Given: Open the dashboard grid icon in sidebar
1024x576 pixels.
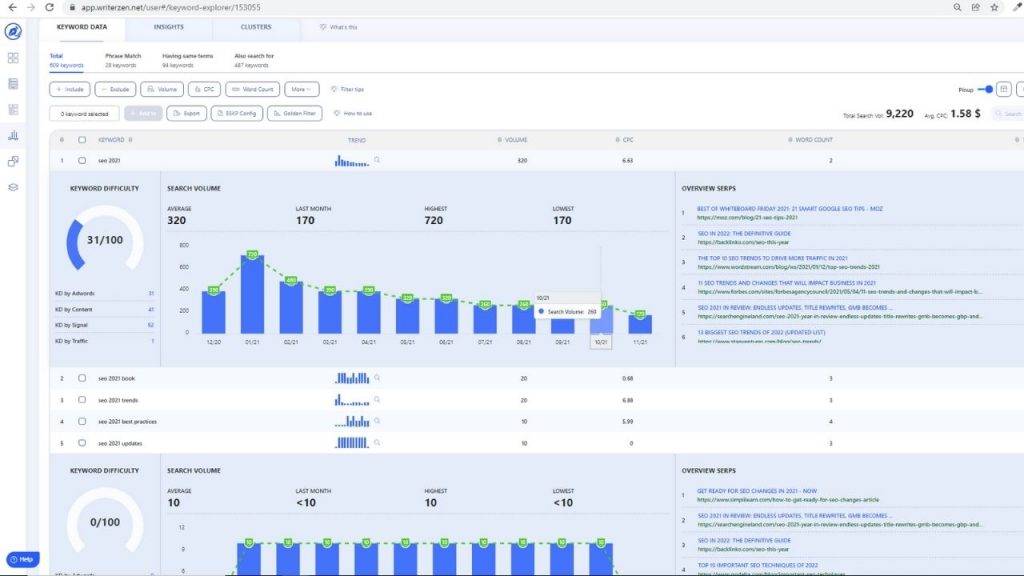Looking at the screenshot, I should coord(13,58).
